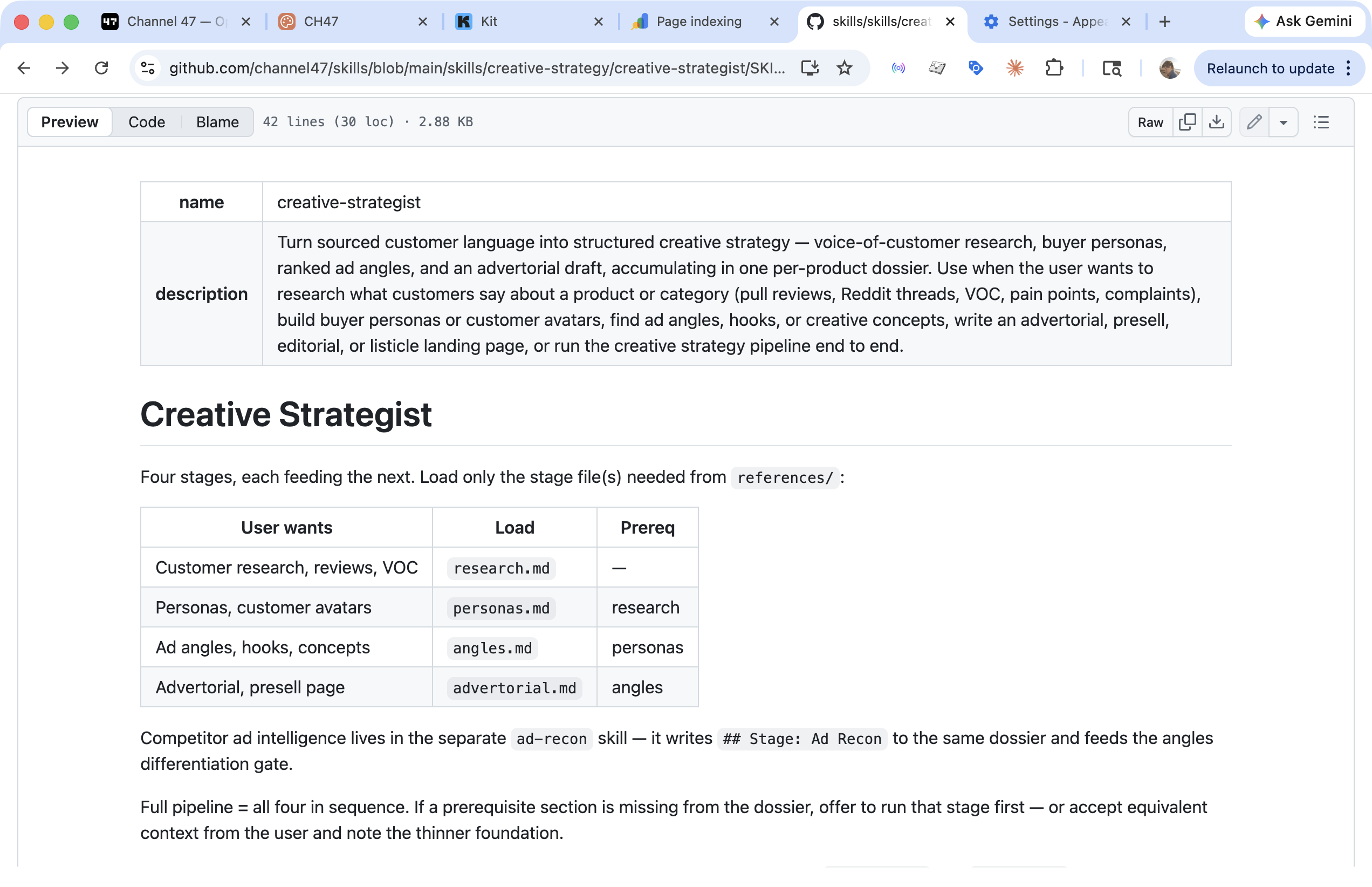Go back using the browser back arrow
Viewport: 1372px width, 887px height.
click(x=24, y=68)
